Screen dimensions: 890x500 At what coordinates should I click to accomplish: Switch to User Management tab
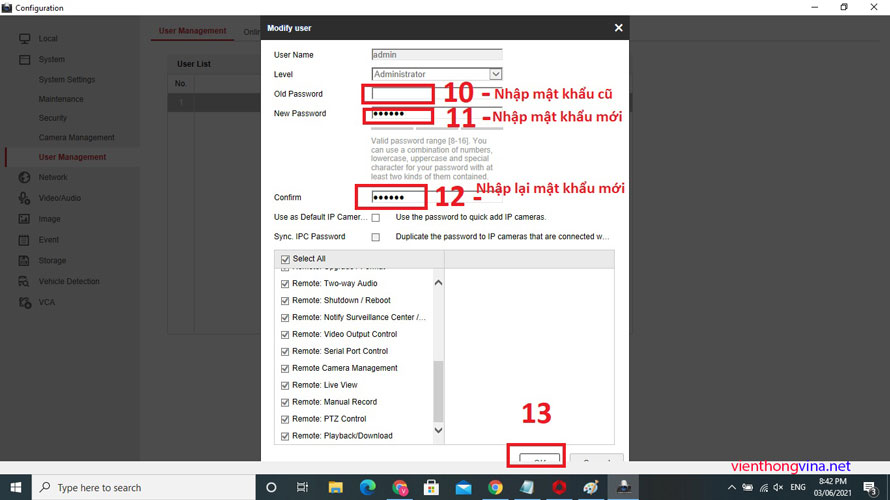click(x=192, y=31)
